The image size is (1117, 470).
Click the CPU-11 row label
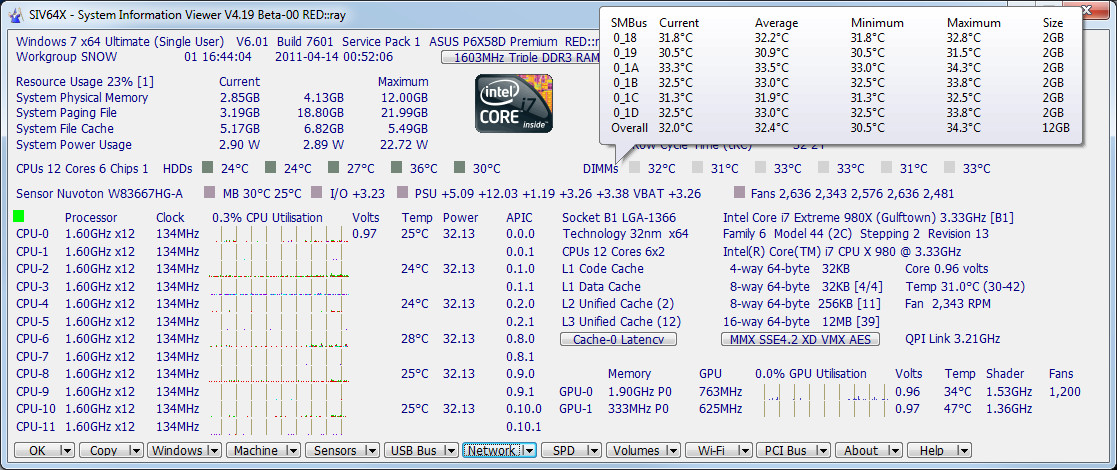pyautogui.click(x=34, y=427)
